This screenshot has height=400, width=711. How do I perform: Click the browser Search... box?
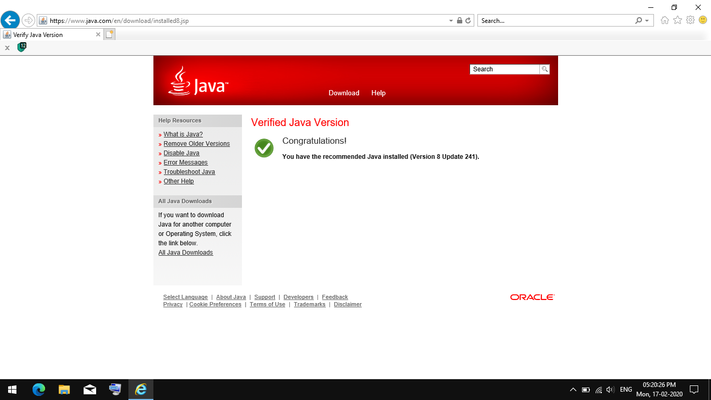click(555, 20)
